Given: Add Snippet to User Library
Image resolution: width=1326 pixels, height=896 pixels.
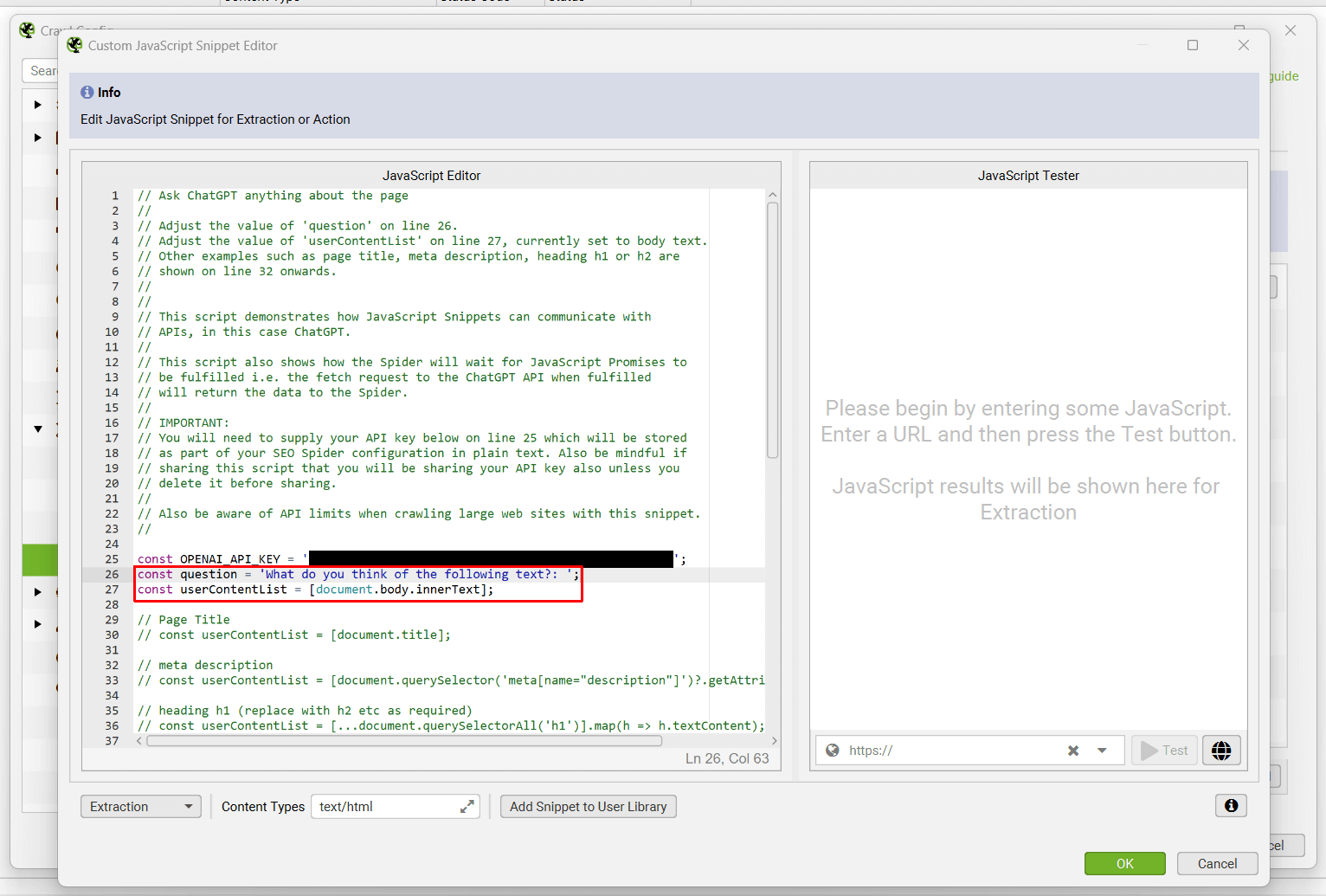Looking at the screenshot, I should coord(589,807).
